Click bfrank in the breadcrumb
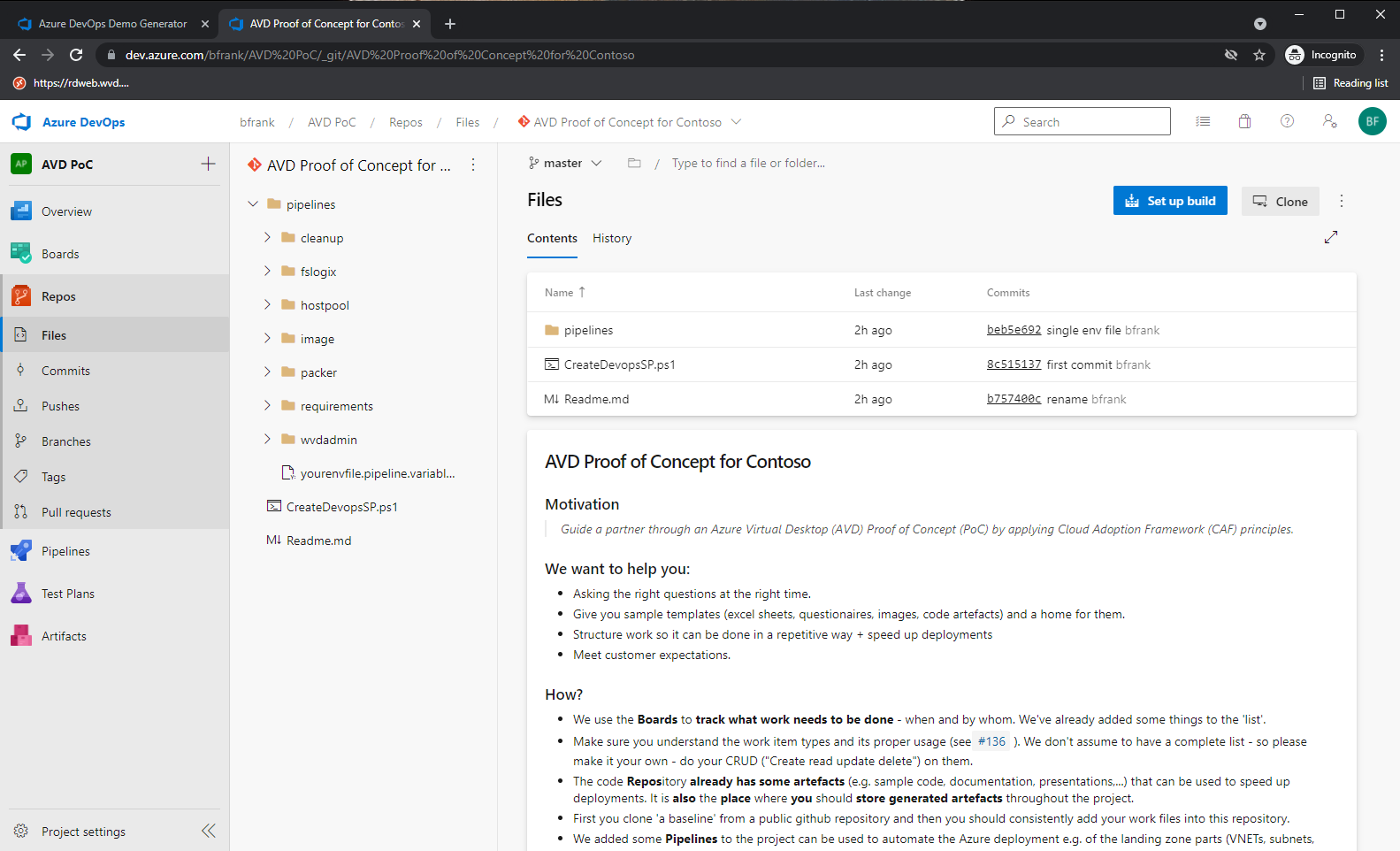Viewport: 1400px width, 851px height. pos(257,122)
